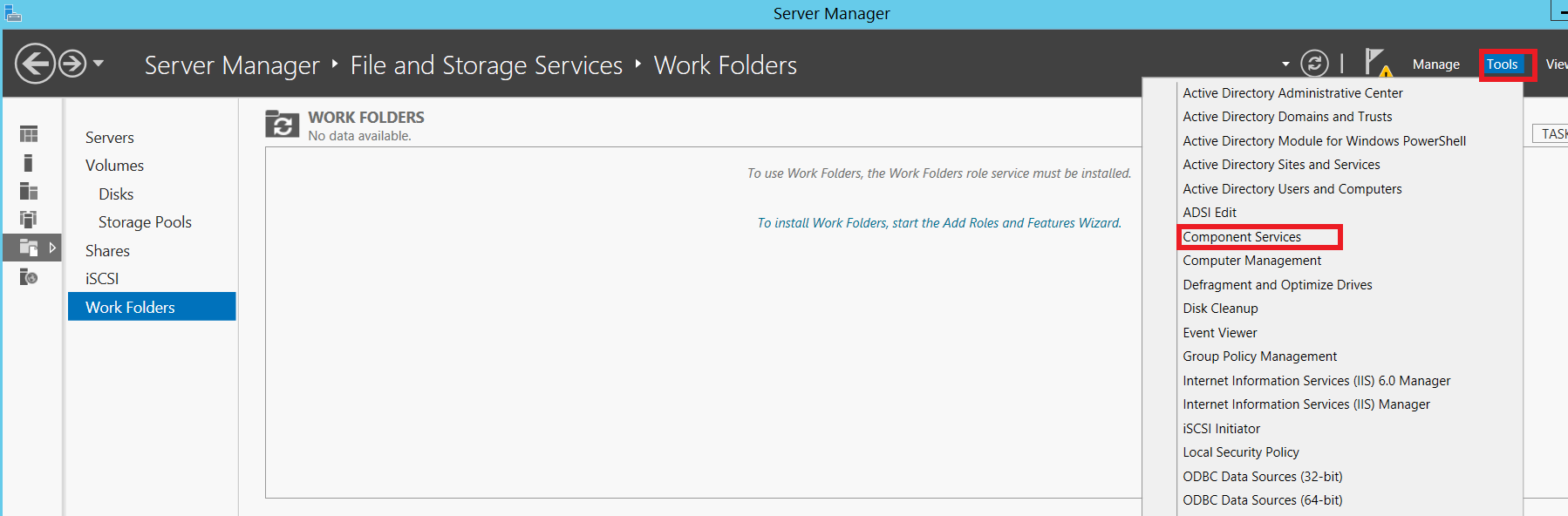Open Computer Management from Tools menu

pos(1251,261)
